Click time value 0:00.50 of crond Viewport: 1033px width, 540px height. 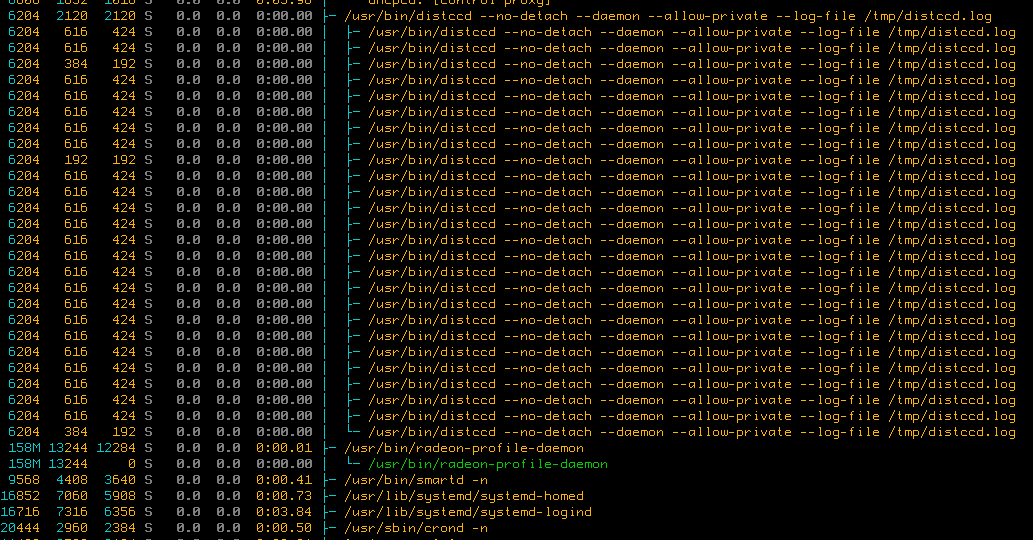tap(284, 528)
